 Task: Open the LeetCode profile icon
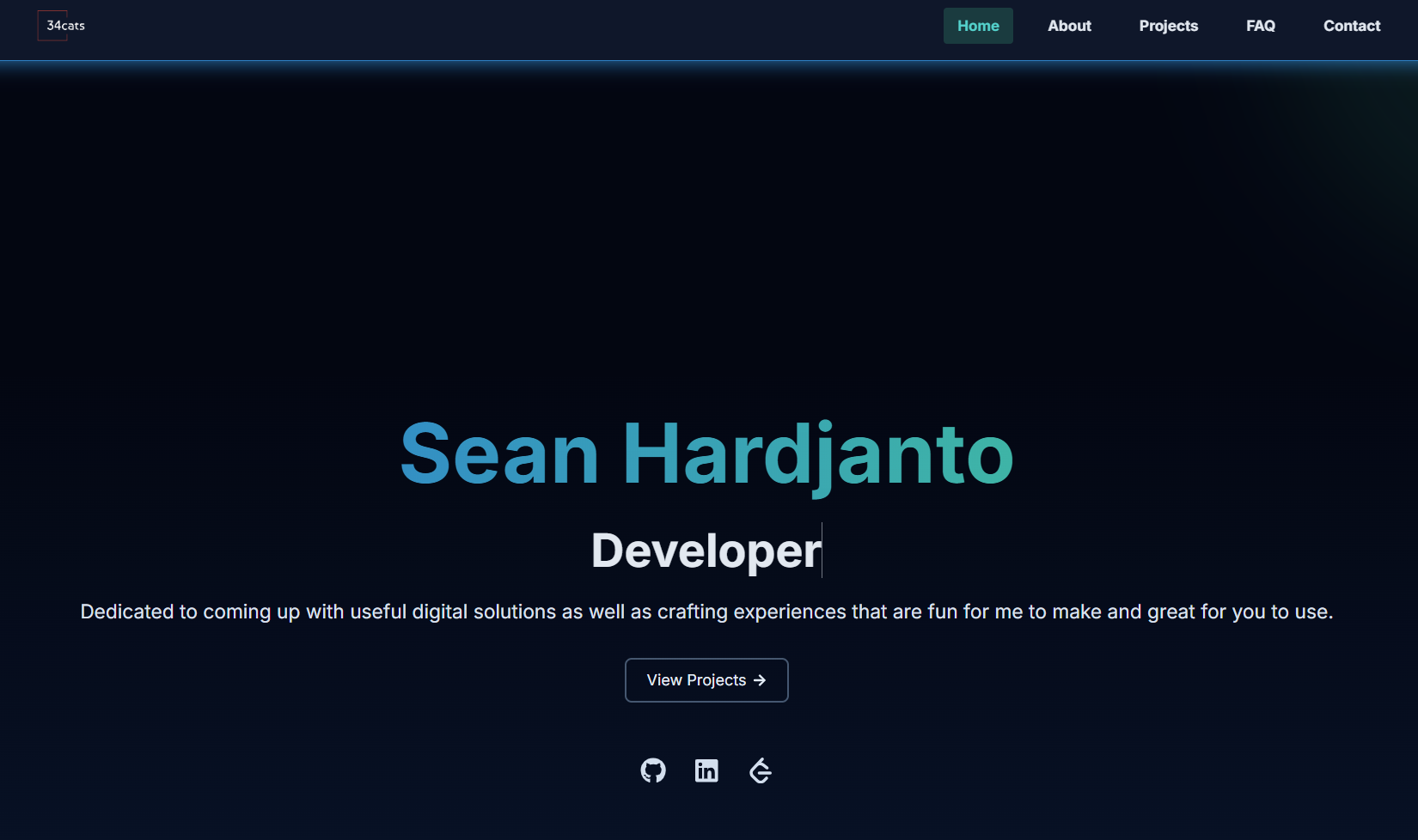coord(761,770)
